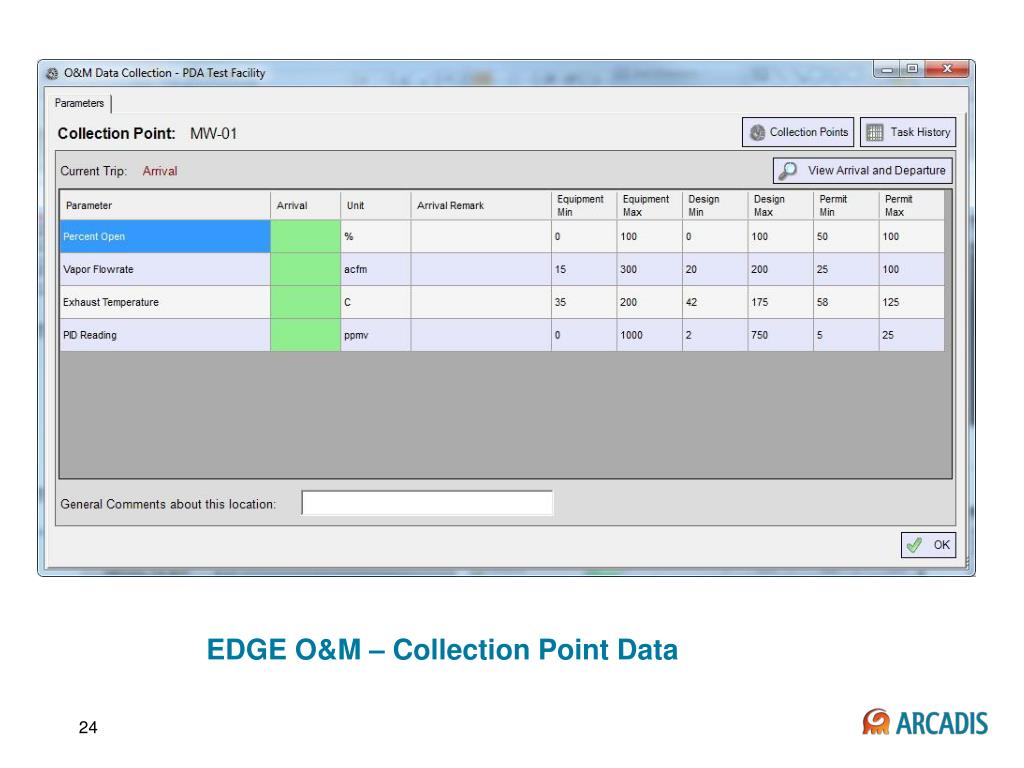Click Permit Min value 58
The image size is (1024, 768).
tap(846, 302)
